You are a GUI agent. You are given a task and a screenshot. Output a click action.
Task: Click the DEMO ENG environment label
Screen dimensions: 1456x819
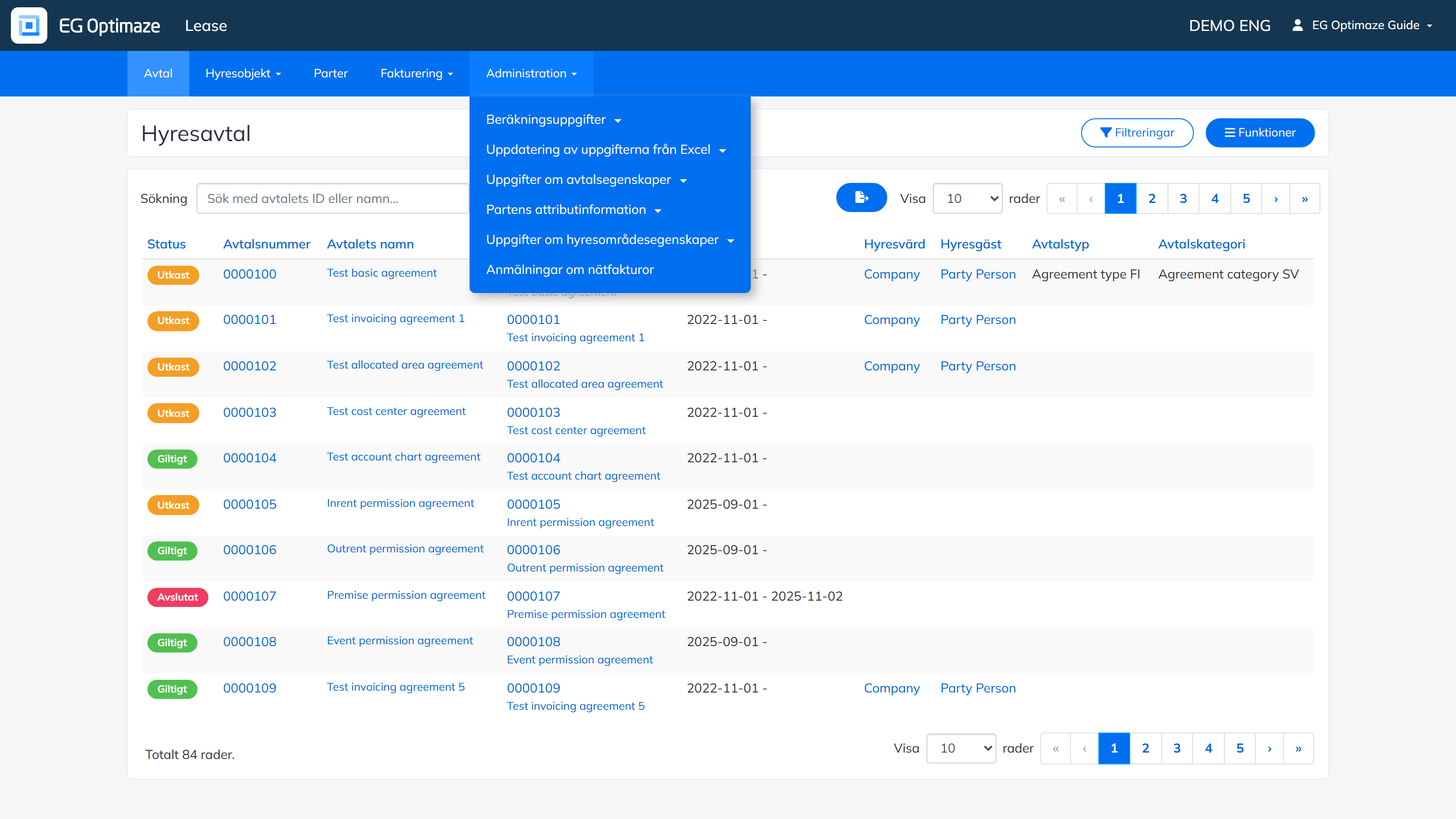[1229, 26]
